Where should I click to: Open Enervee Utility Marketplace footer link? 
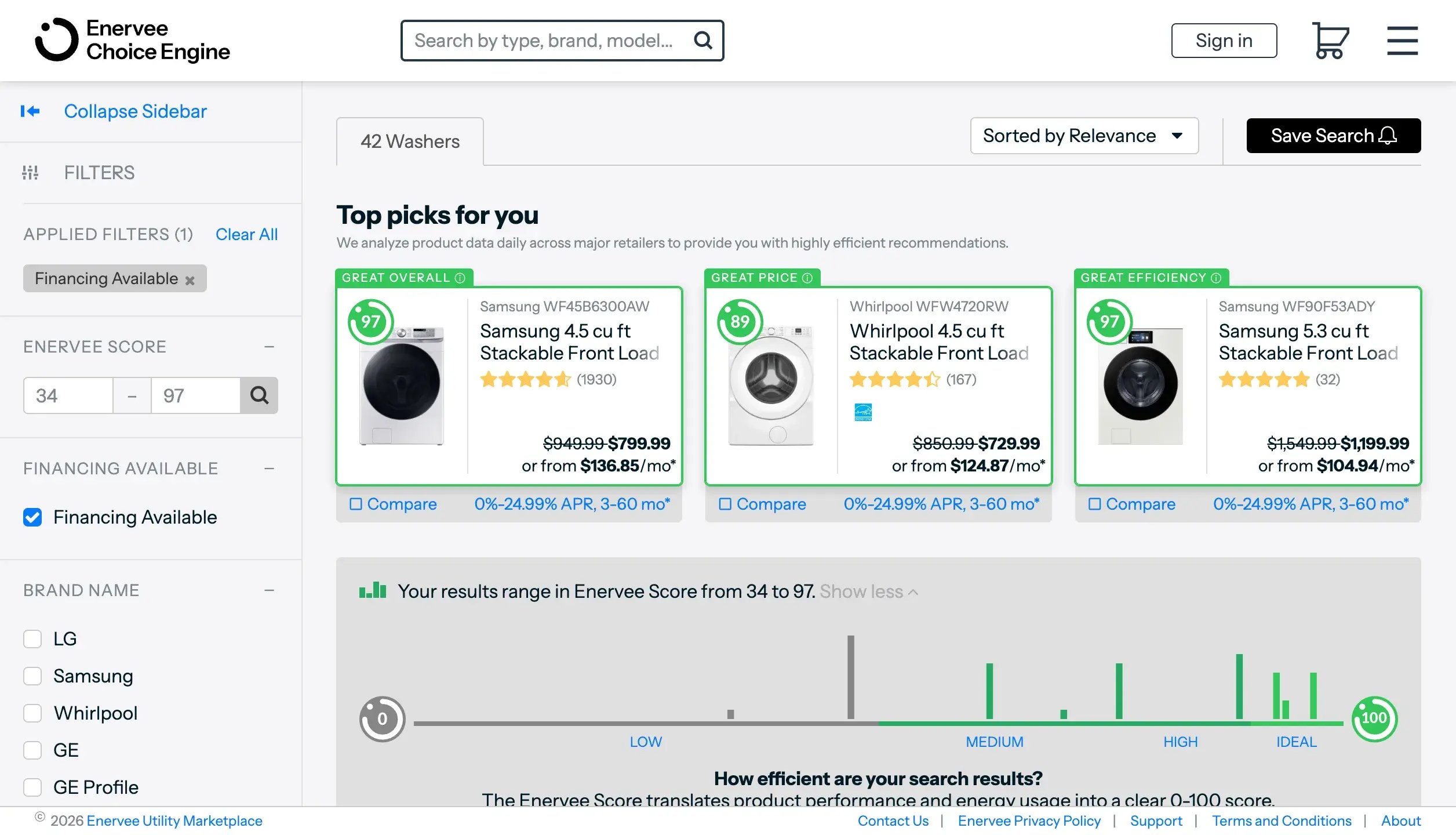174,821
